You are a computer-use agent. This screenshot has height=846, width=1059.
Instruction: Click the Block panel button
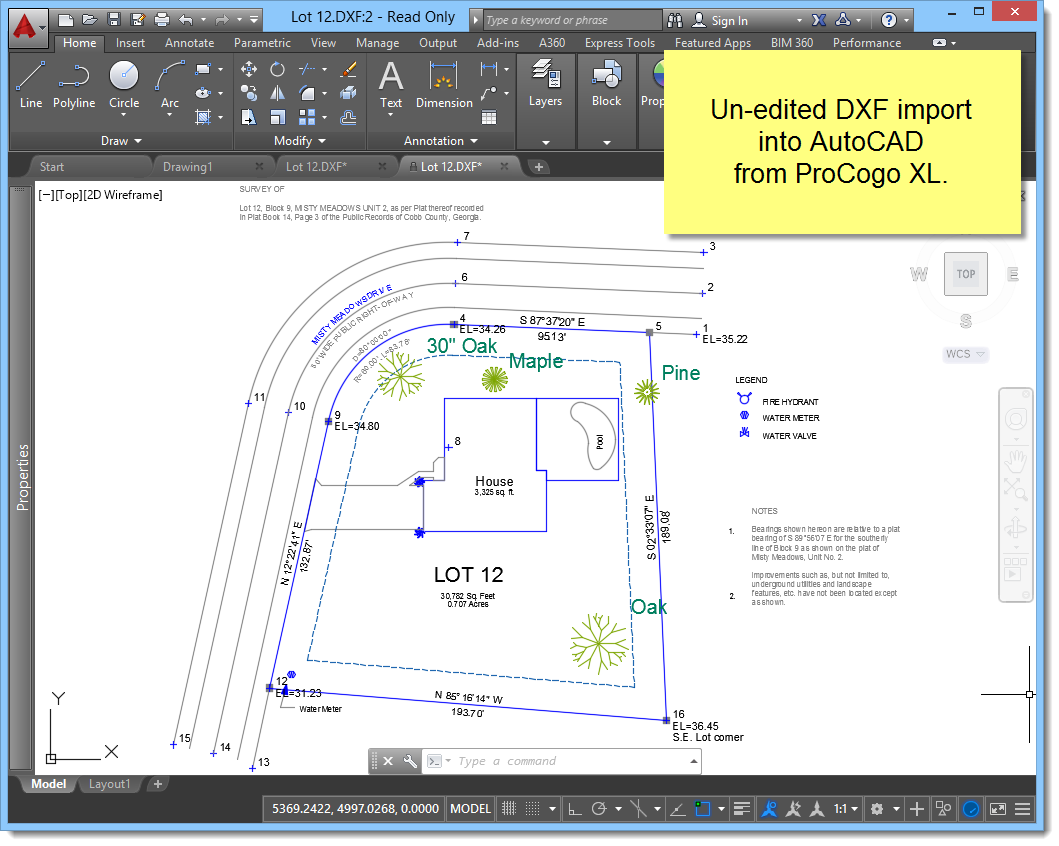pos(606,82)
